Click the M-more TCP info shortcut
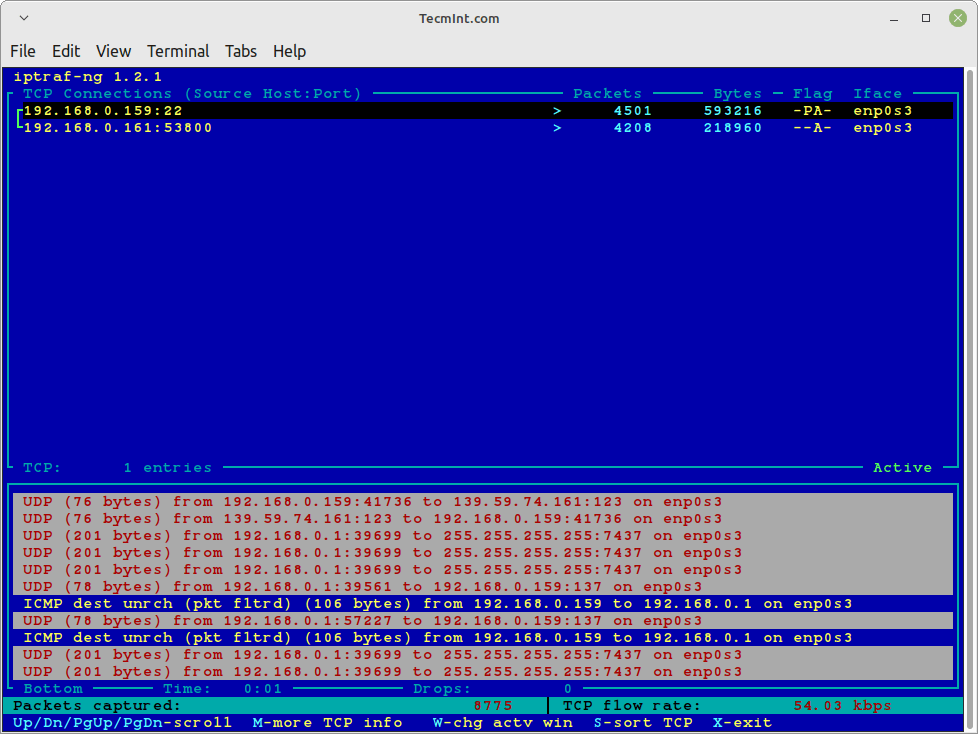The width and height of the screenshot is (978, 734). (327, 722)
